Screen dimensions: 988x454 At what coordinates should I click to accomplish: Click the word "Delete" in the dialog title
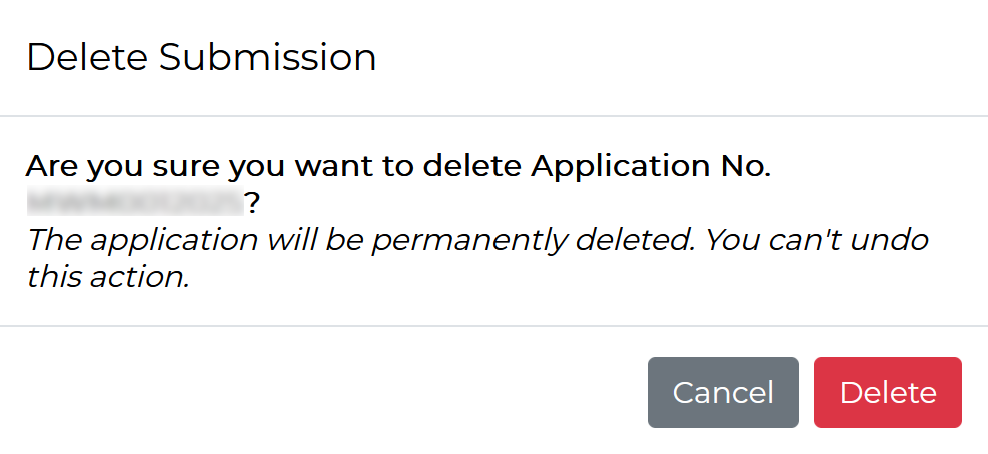pos(87,58)
